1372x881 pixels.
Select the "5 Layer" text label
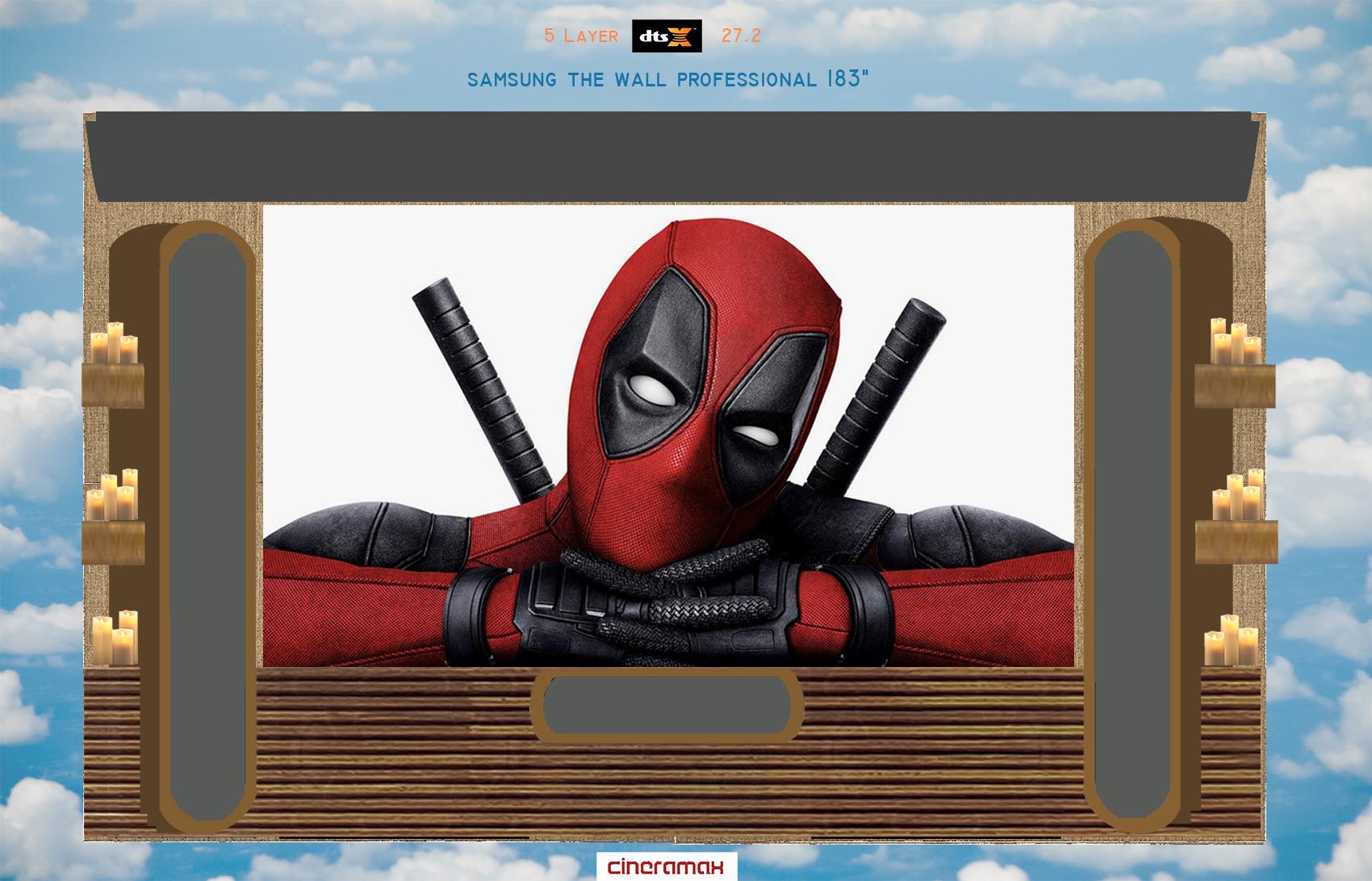pyautogui.click(x=581, y=36)
